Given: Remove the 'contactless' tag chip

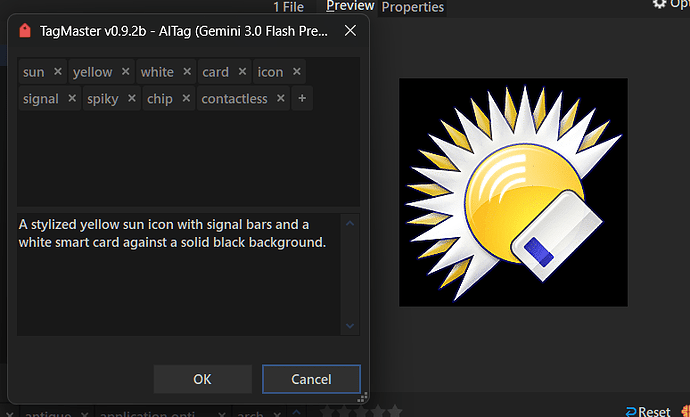Looking at the screenshot, I should [x=280, y=99].
